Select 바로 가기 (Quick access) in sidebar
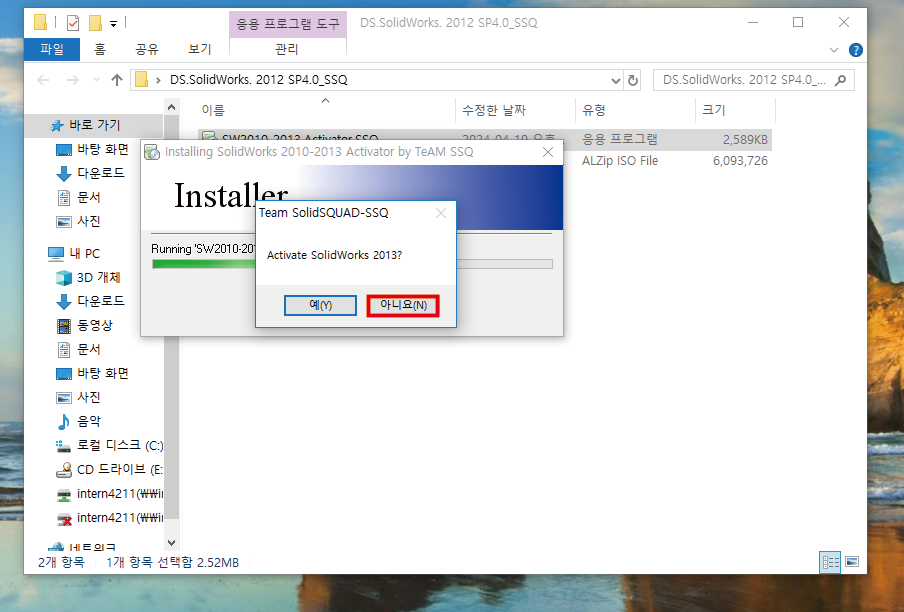Viewport: 904px width, 612px height. (x=95, y=125)
